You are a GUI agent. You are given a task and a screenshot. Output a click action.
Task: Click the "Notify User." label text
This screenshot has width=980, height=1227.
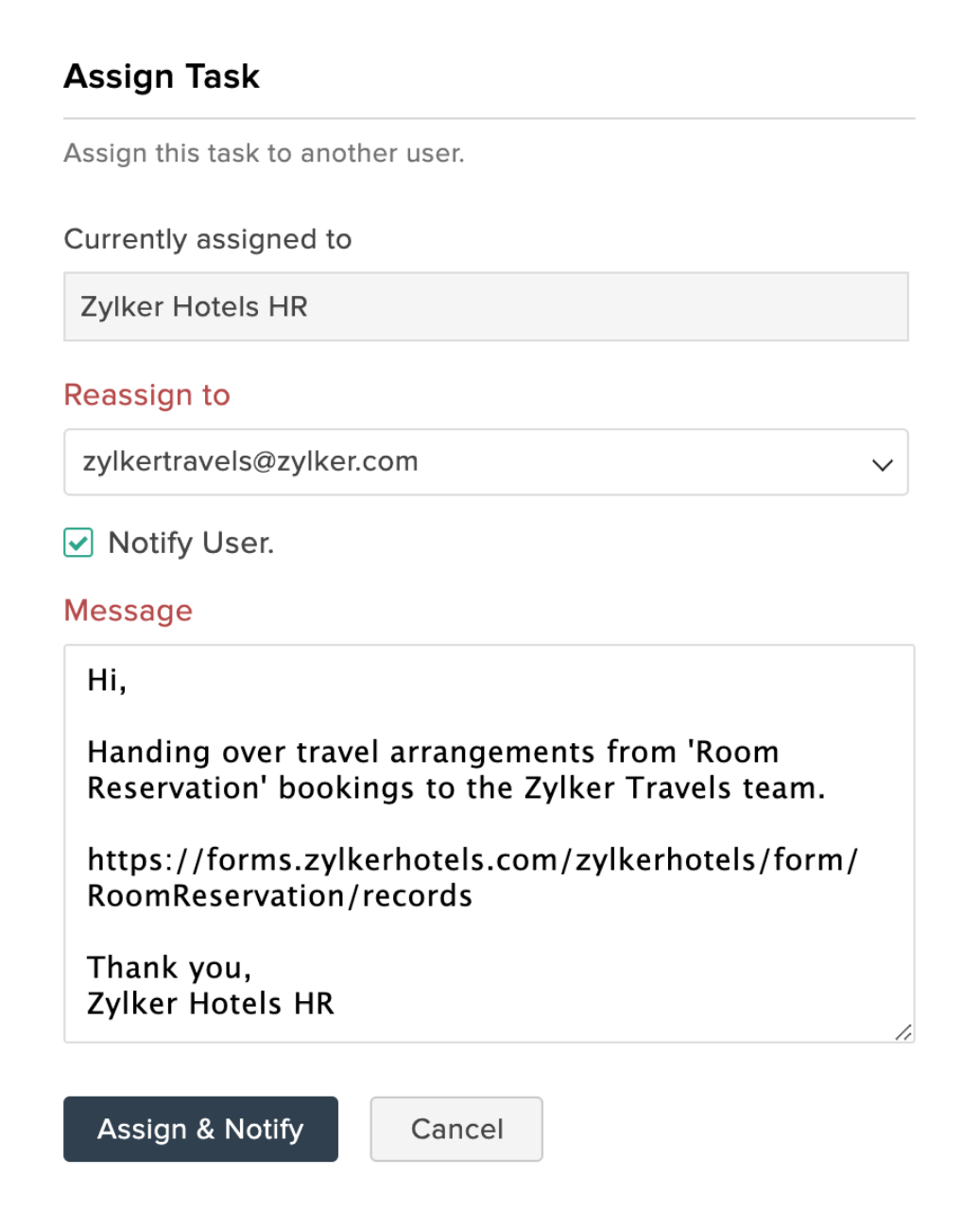coord(191,543)
